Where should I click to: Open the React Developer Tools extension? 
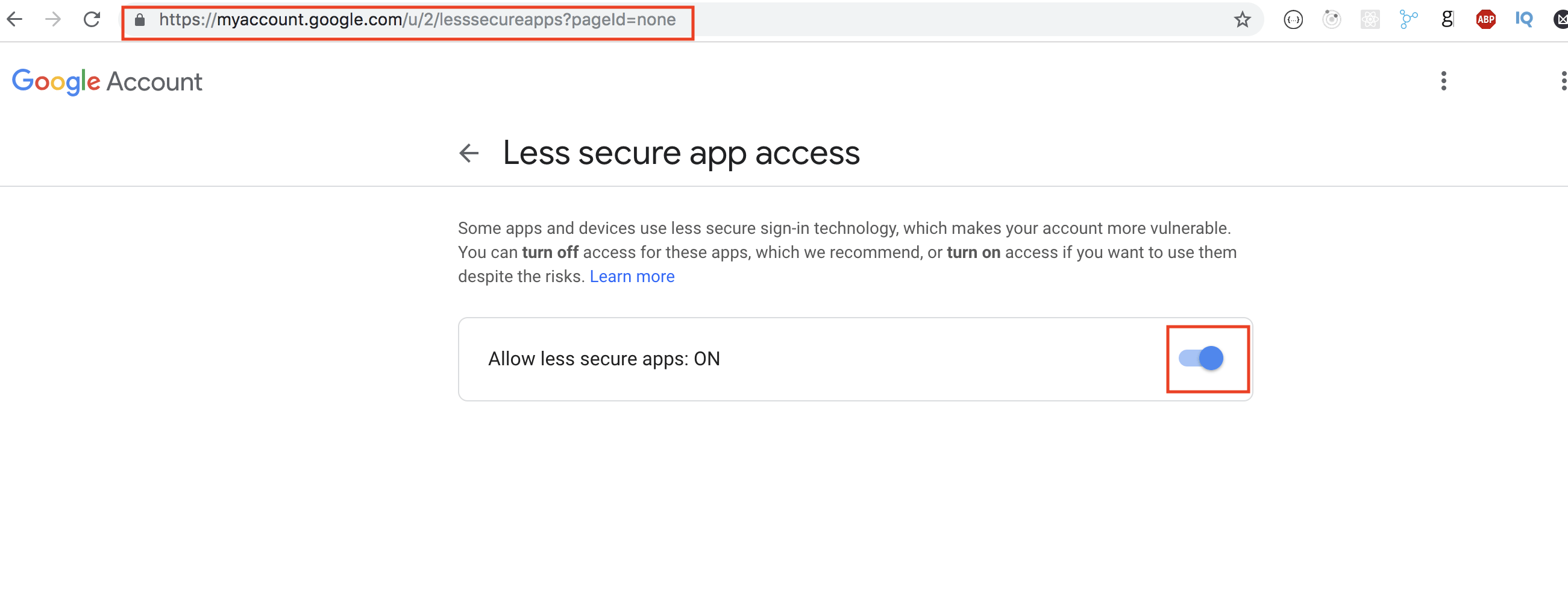point(1370,20)
